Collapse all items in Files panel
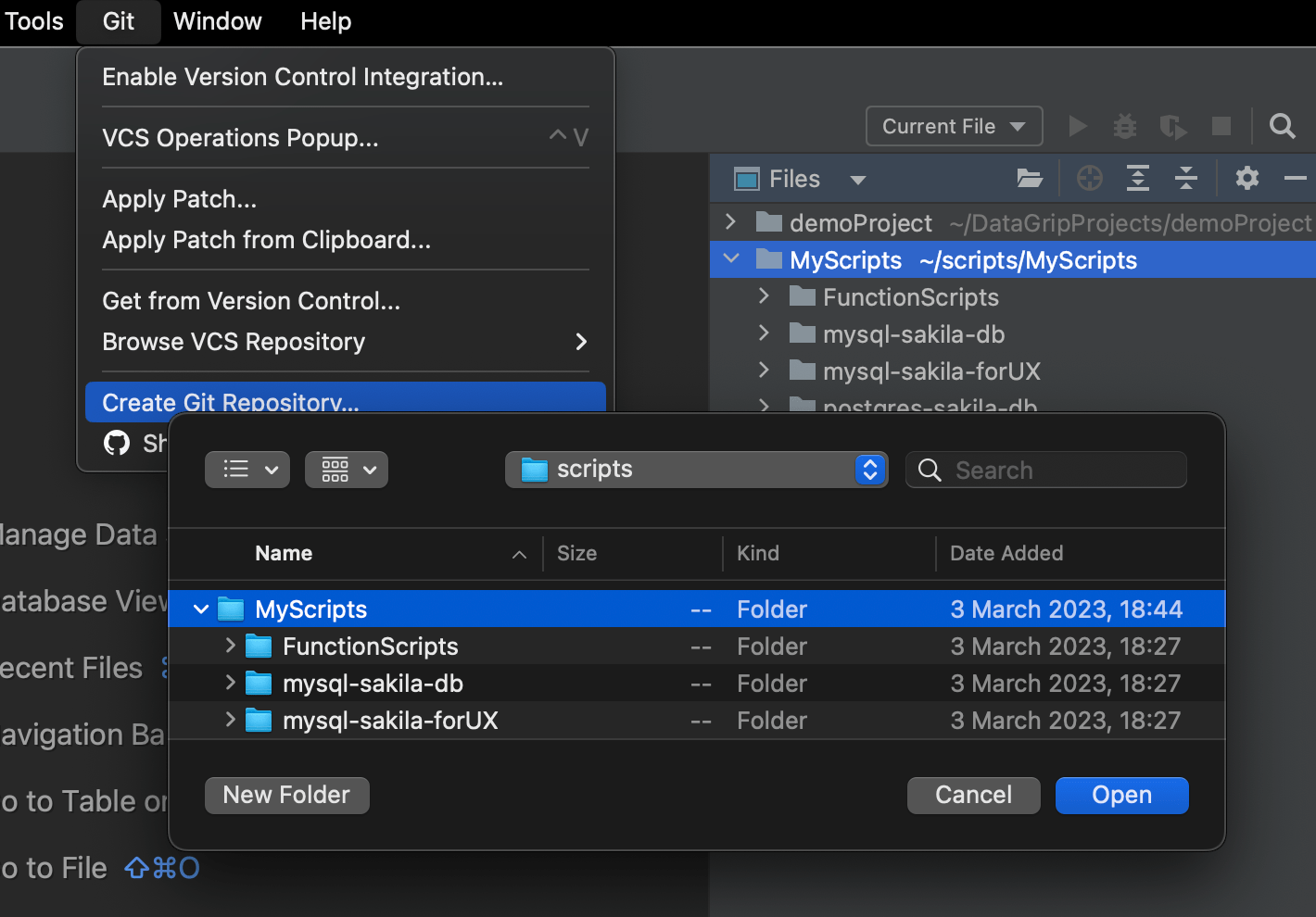This screenshot has width=1316, height=917. tap(1186, 179)
